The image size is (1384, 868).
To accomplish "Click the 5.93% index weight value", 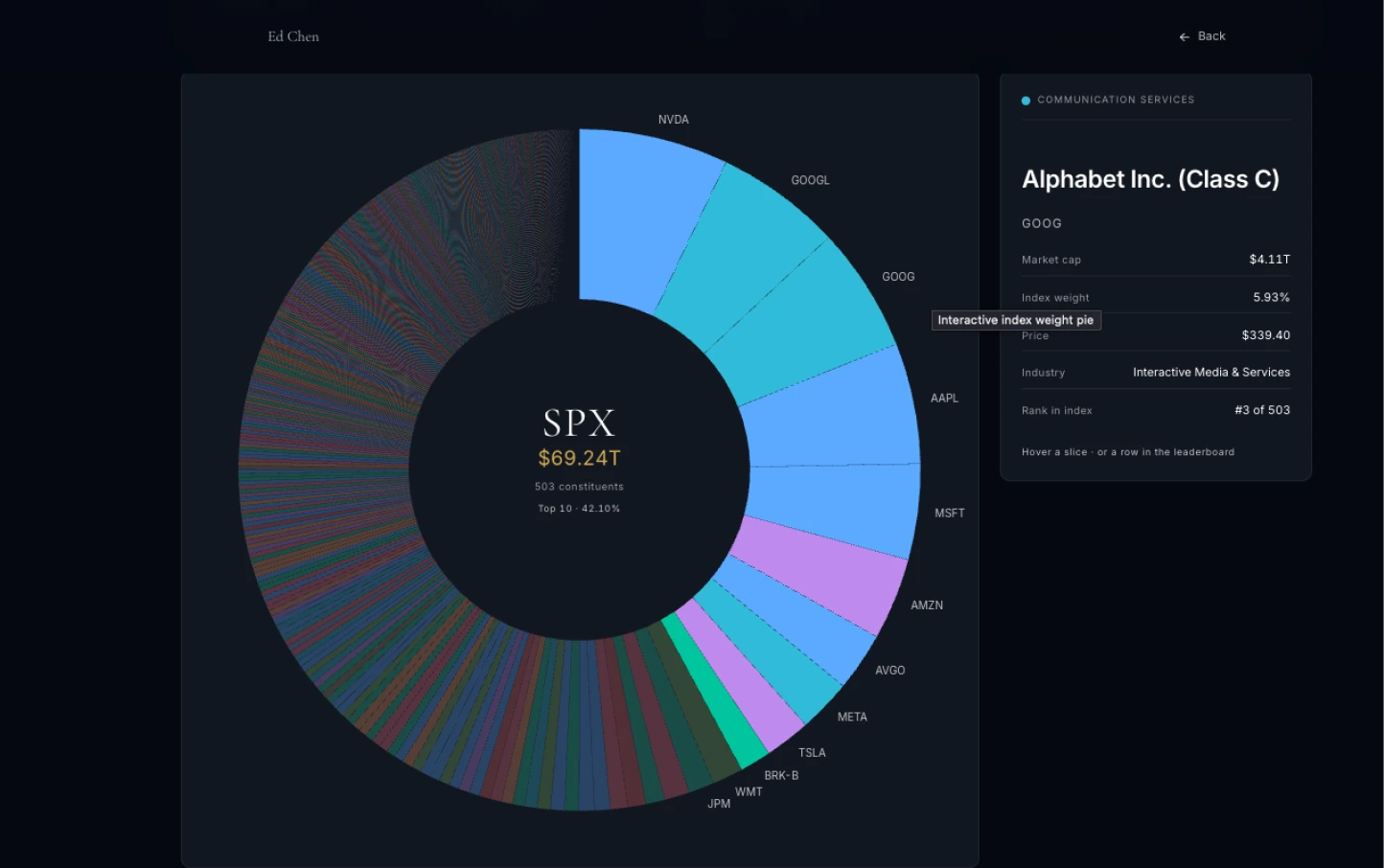I will click(x=1272, y=298).
